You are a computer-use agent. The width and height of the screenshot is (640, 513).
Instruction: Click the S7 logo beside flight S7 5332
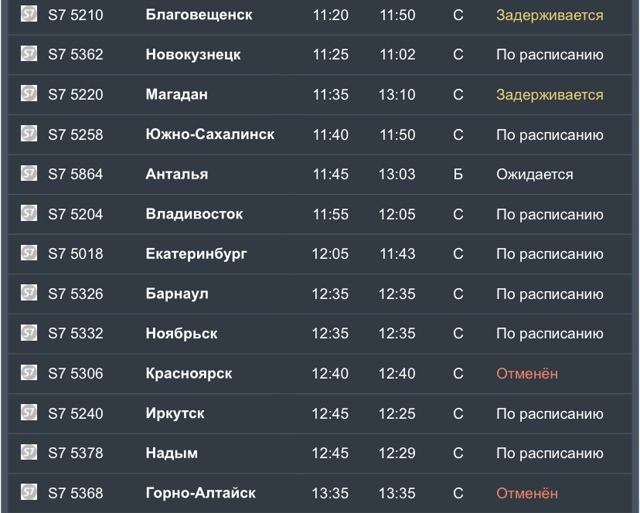tap(29, 333)
